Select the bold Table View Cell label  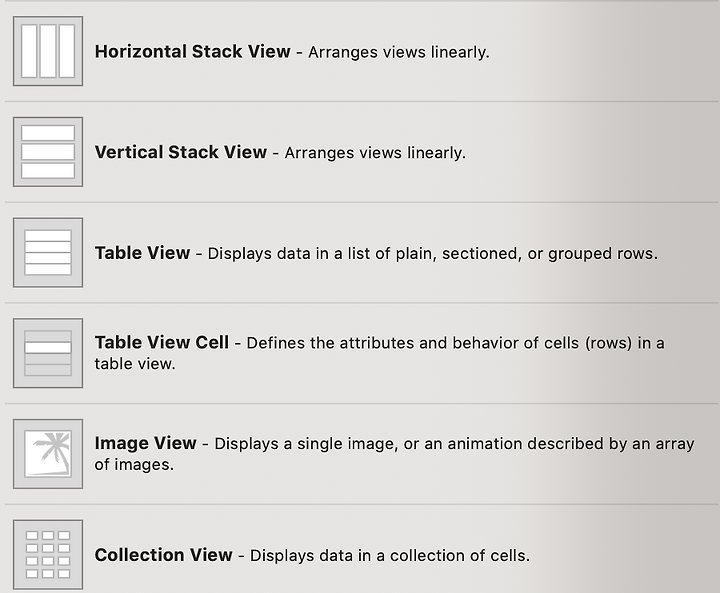click(162, 342)
